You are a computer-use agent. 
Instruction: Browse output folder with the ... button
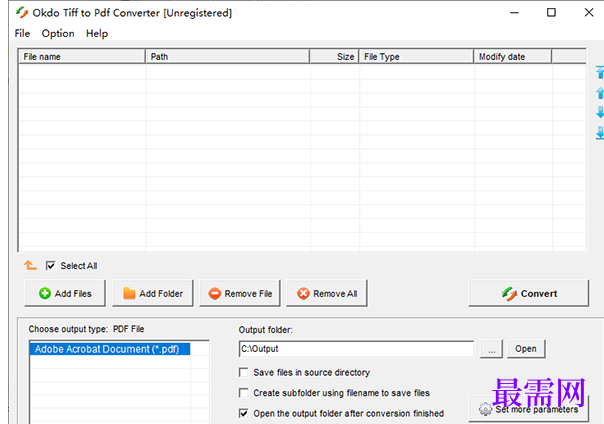click(x=491, y=349)
